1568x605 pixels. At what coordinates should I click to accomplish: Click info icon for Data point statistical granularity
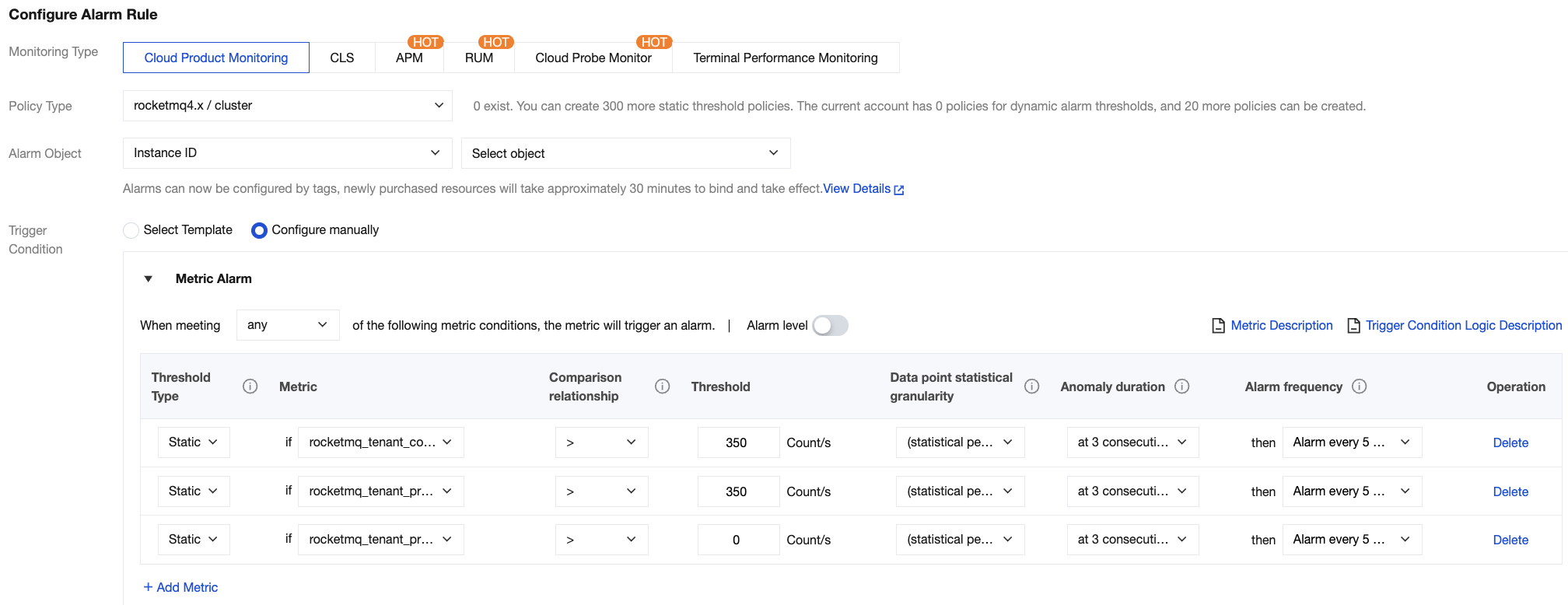point(1031,386)
